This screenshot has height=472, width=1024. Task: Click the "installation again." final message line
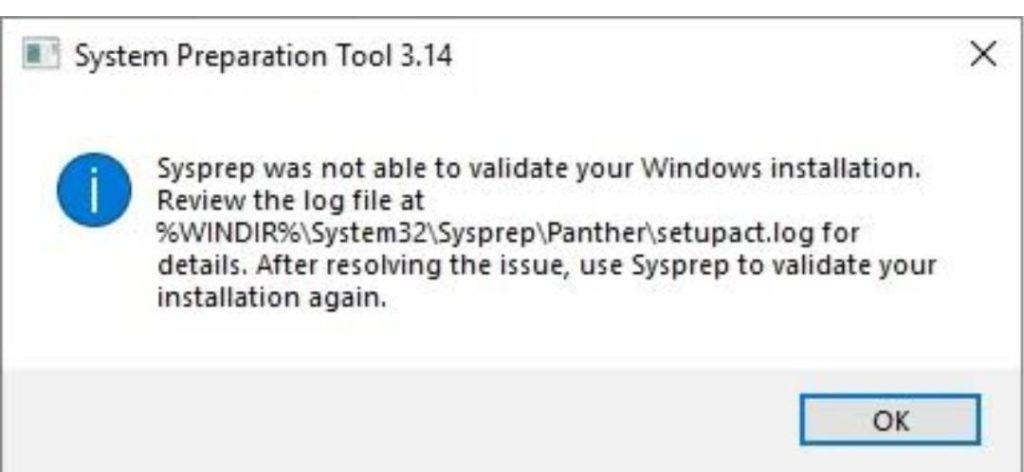pos(270,298)
